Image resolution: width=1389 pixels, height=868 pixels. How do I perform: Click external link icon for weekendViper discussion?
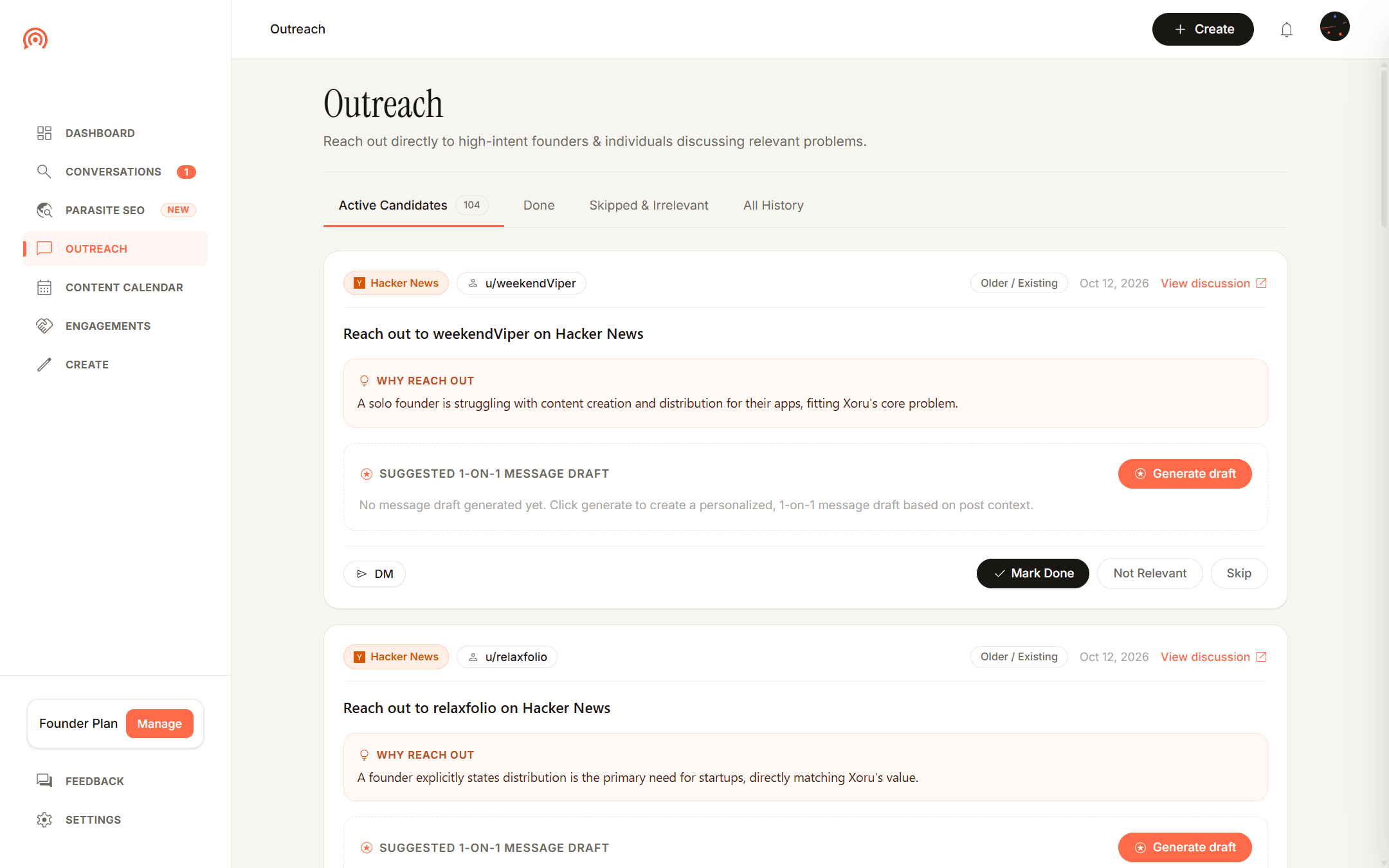[1262, 284]
